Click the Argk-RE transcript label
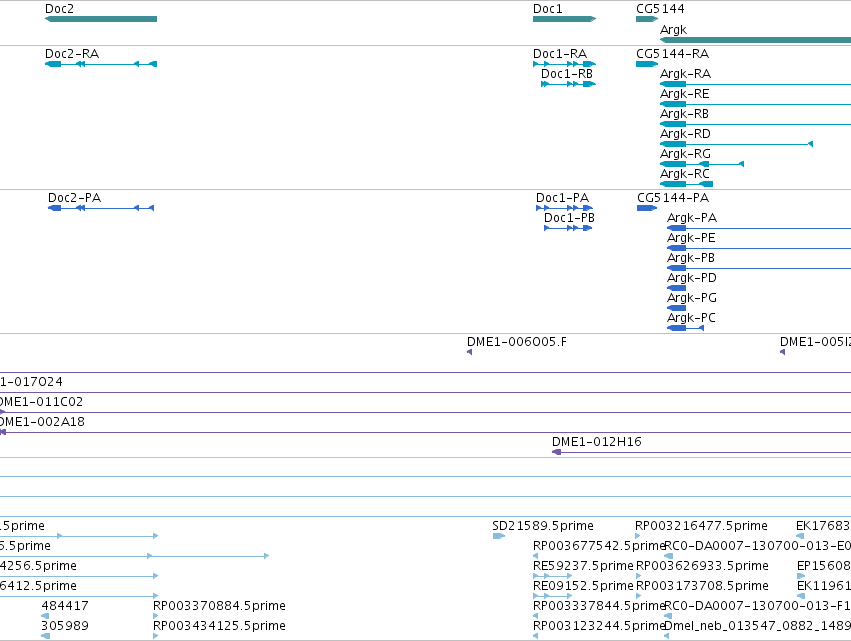This screenshot has height=641, width=851. 685,94
